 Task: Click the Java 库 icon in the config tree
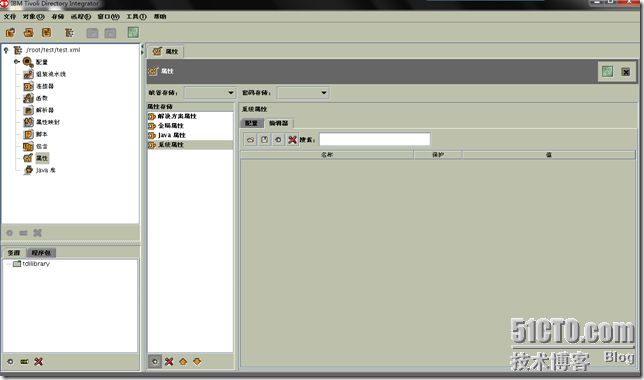point(28,170)
